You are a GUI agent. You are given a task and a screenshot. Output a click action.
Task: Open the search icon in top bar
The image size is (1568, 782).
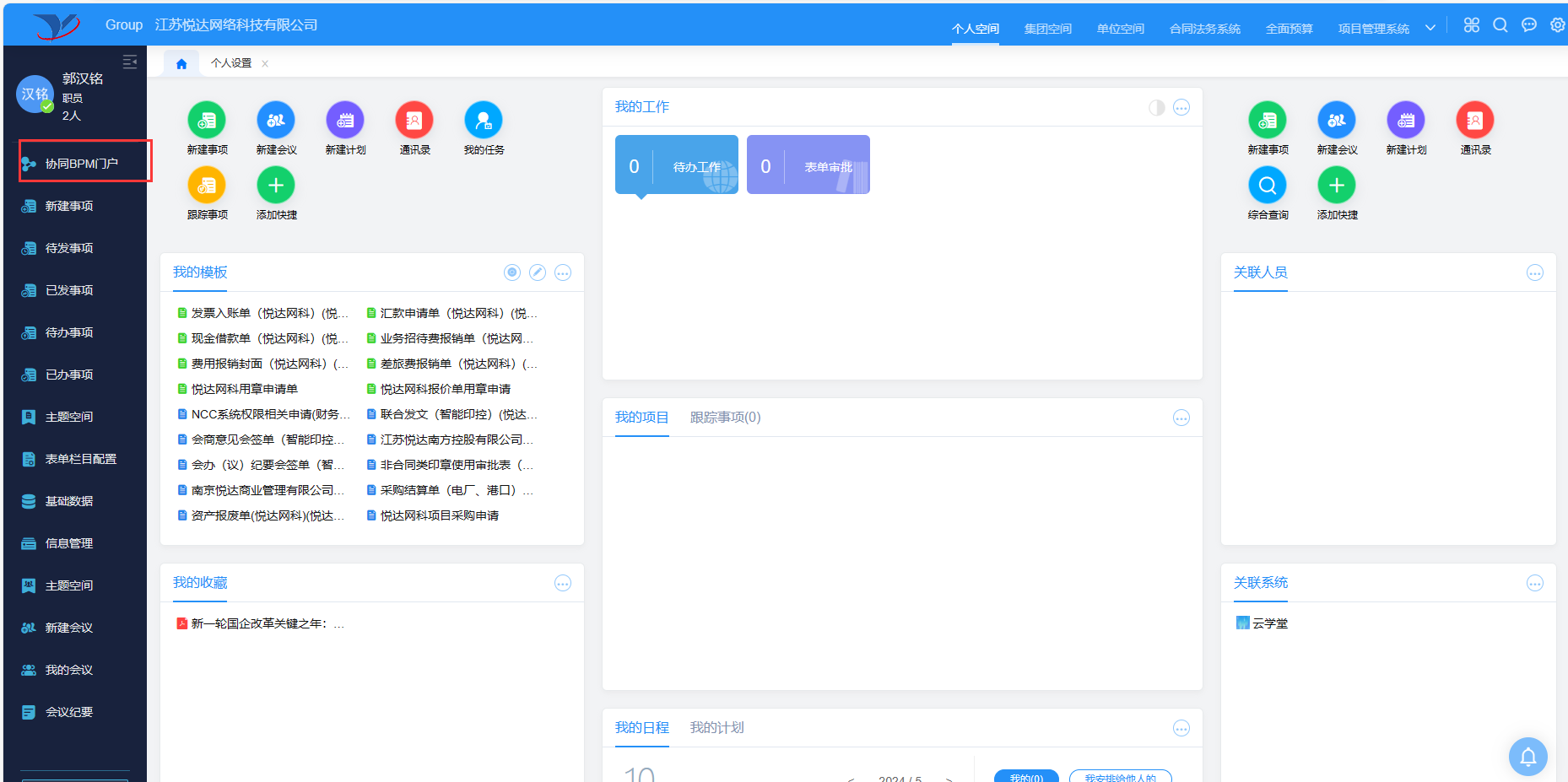click(x=1500, y=25)
